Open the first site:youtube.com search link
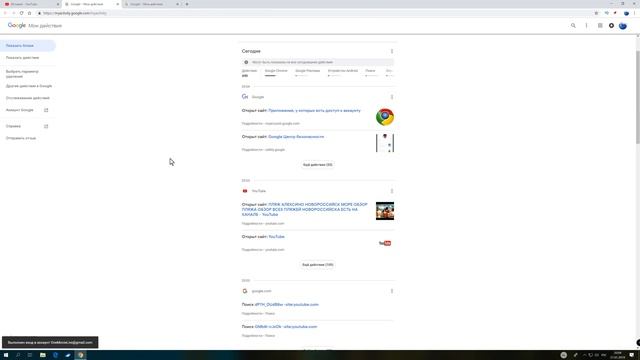 tap(287, 304)
